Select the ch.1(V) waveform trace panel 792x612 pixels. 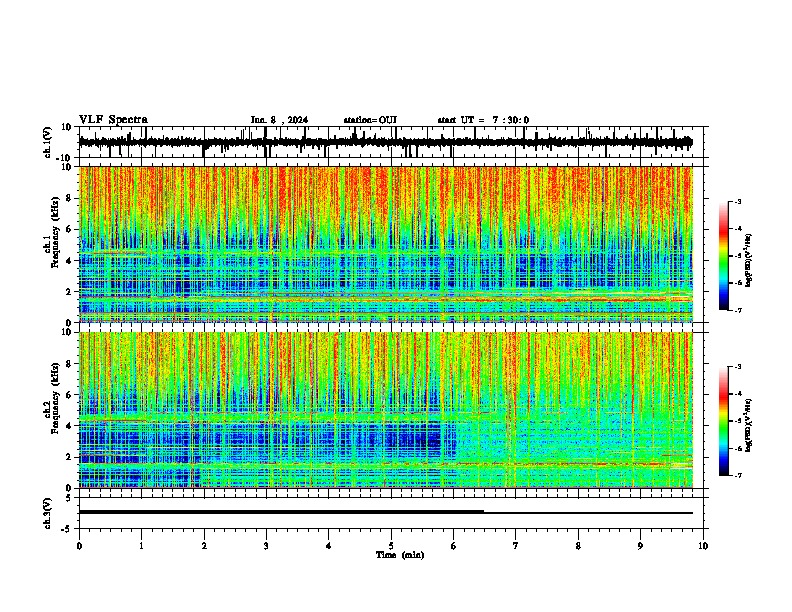click(393, 142)
